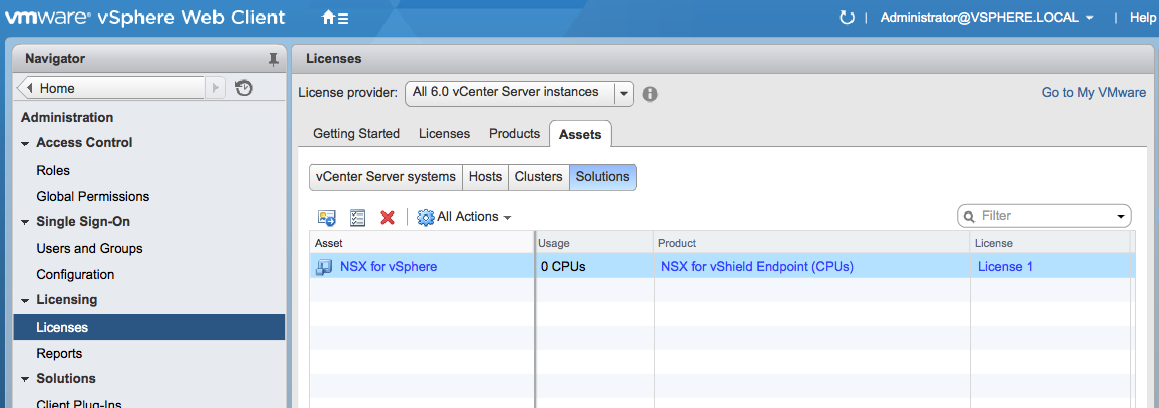
Task: Switch to the Products tab
Action: [514, 134]
